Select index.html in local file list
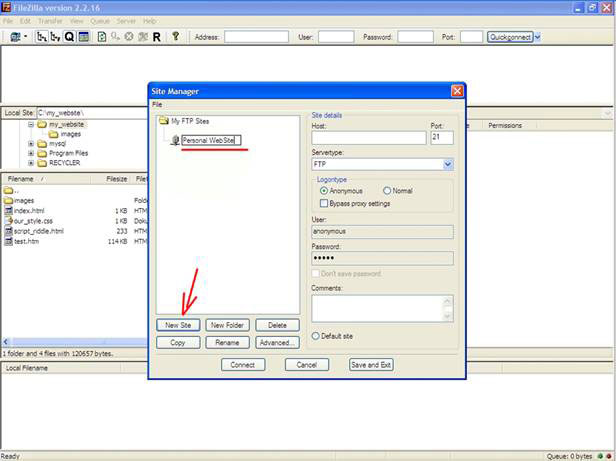This screenshot has width=616, height=461. tap(29, 211)
